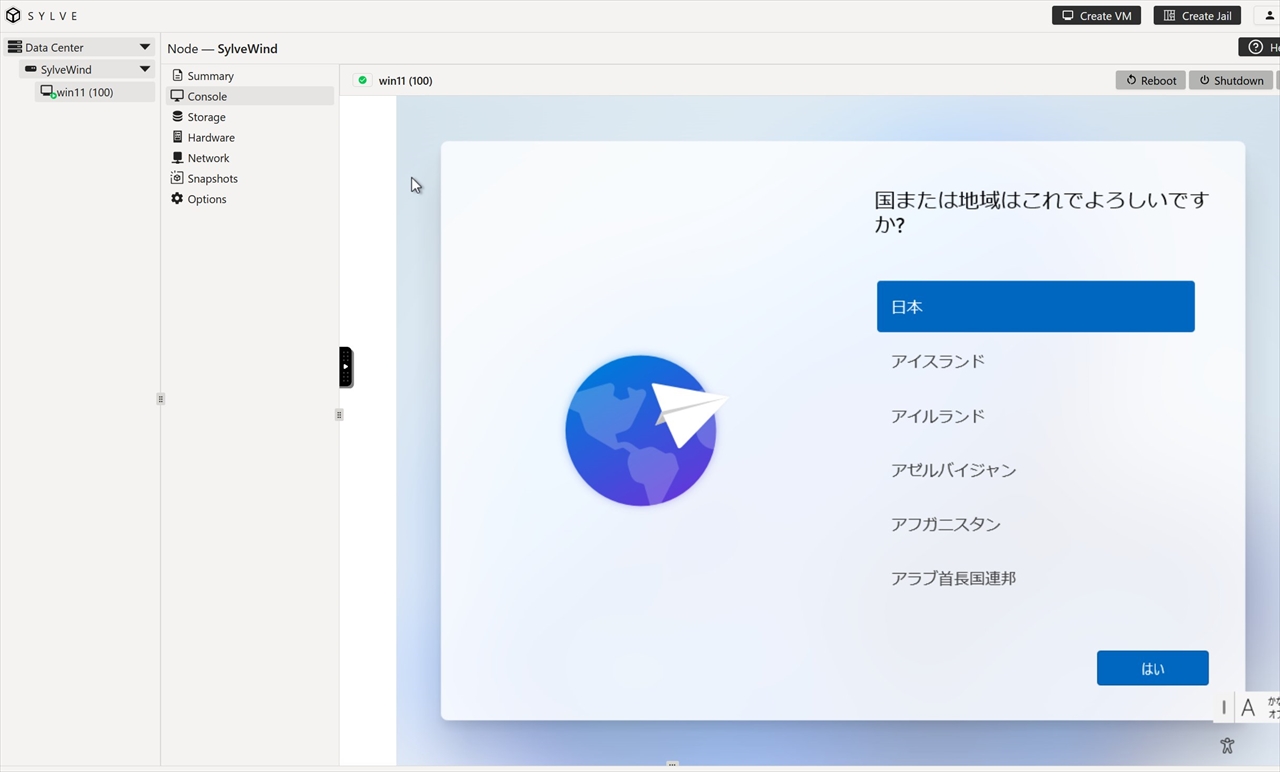Click the Create Jail button

pos(1197,16)
